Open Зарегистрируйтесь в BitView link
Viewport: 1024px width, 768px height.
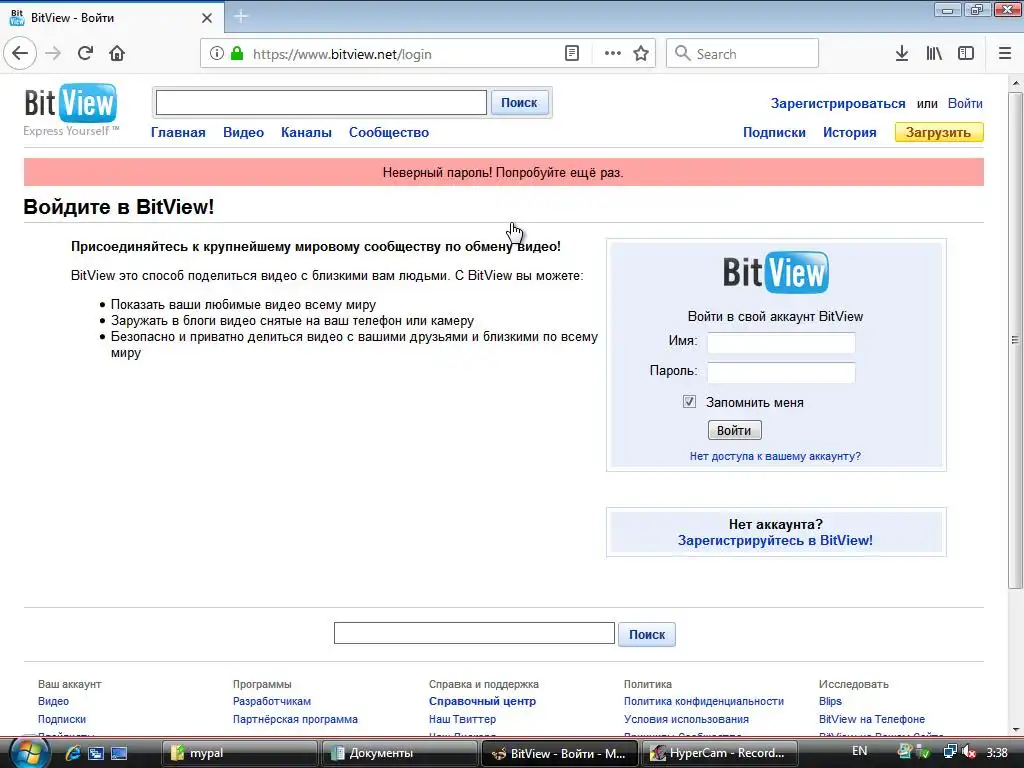775,541
